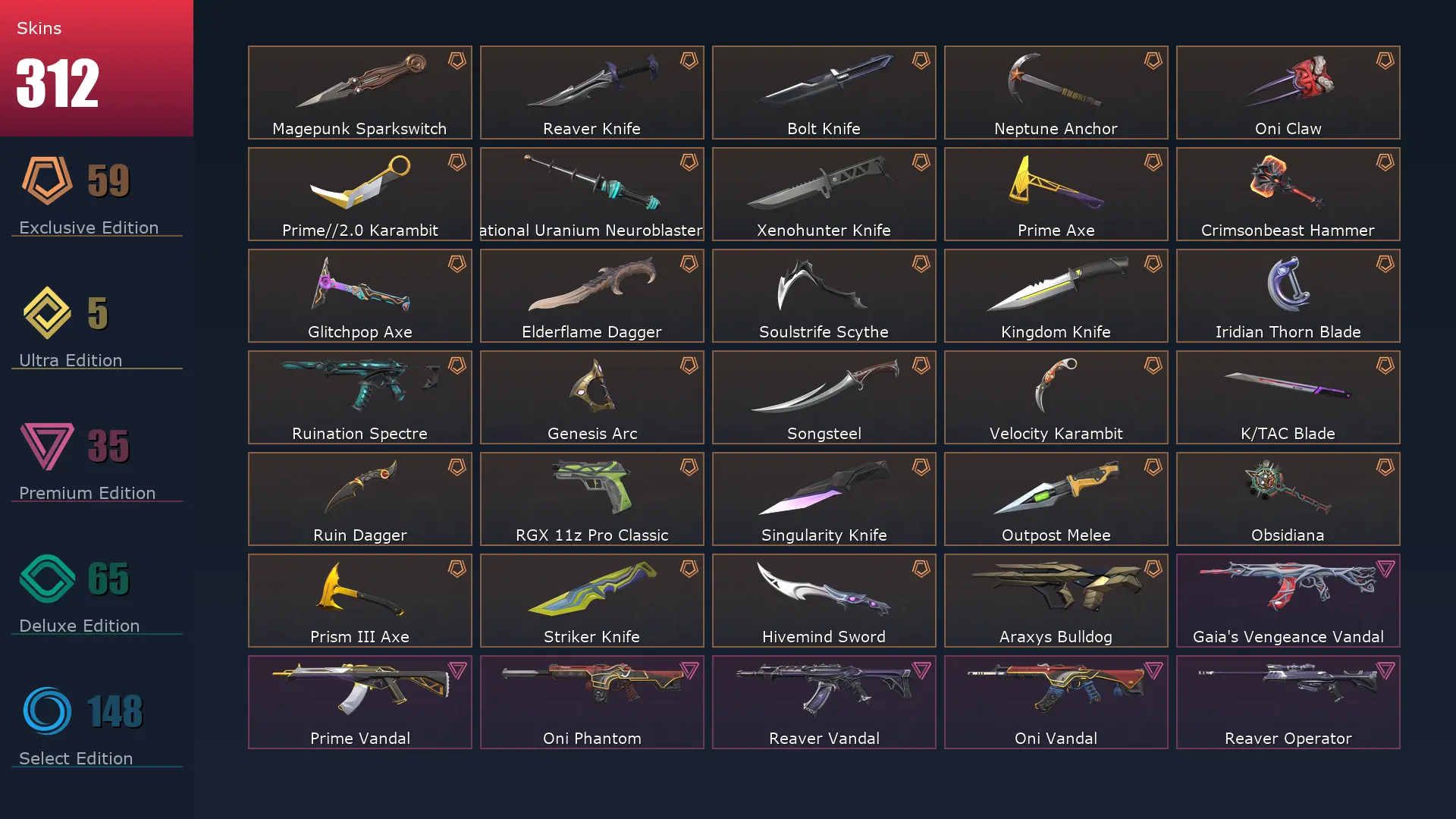Screen dimensions: 1456x819
Task: Click the tier badge on Oni Claw card
Action: click(1385, 61)
